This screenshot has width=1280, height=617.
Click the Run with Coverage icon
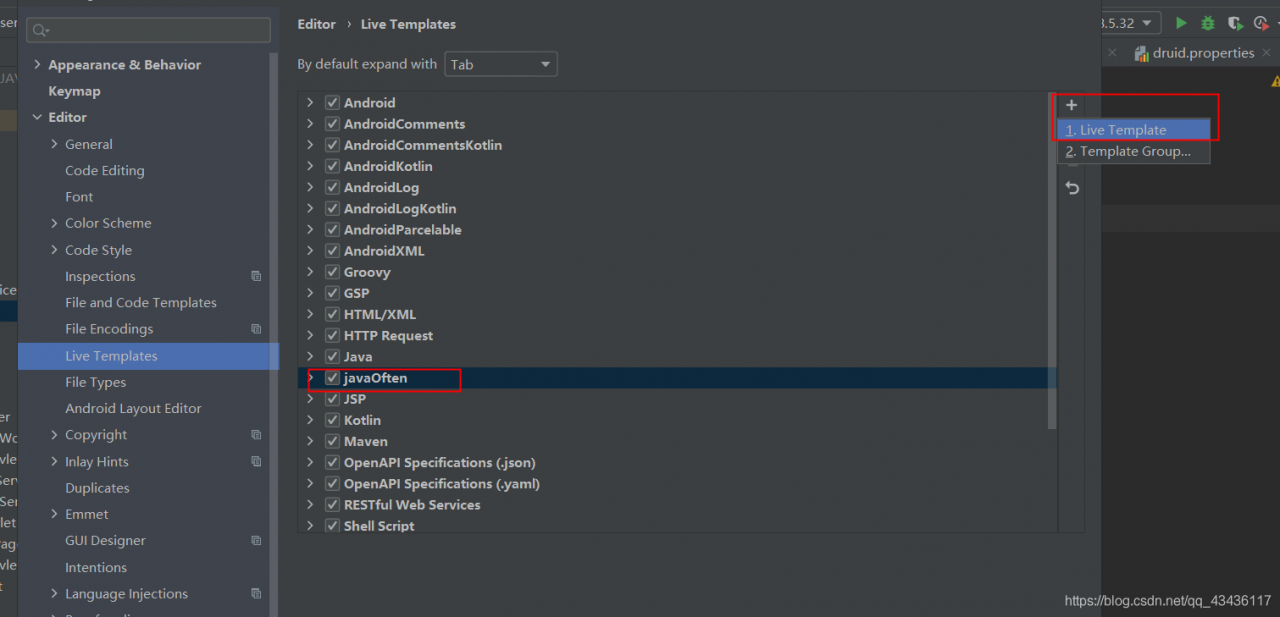pos(1236,23)
